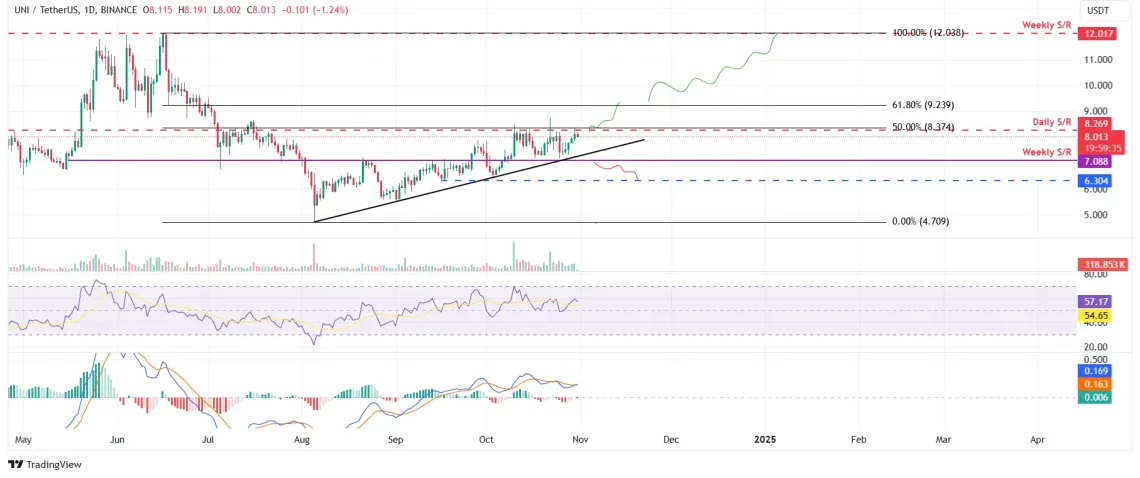Click the 2025 marker on time axis
Image resolution: width=1140 pixels, height=478 pixels.
[765, 439]
